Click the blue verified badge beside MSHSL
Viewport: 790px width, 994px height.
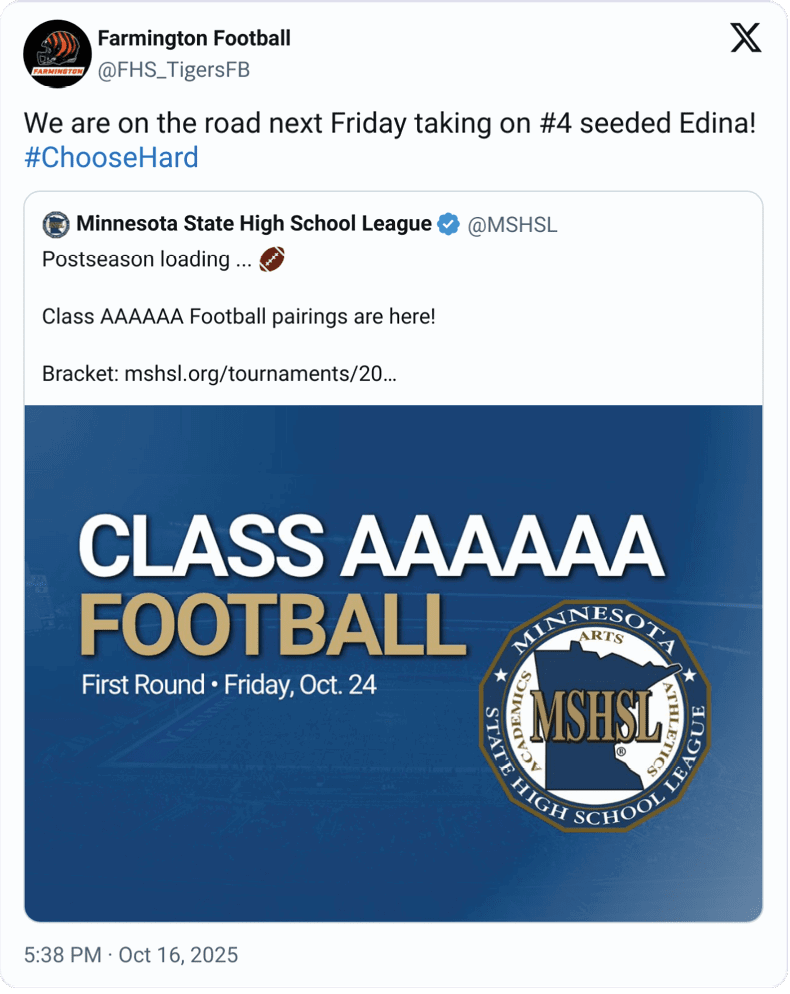tap(451, 225)
